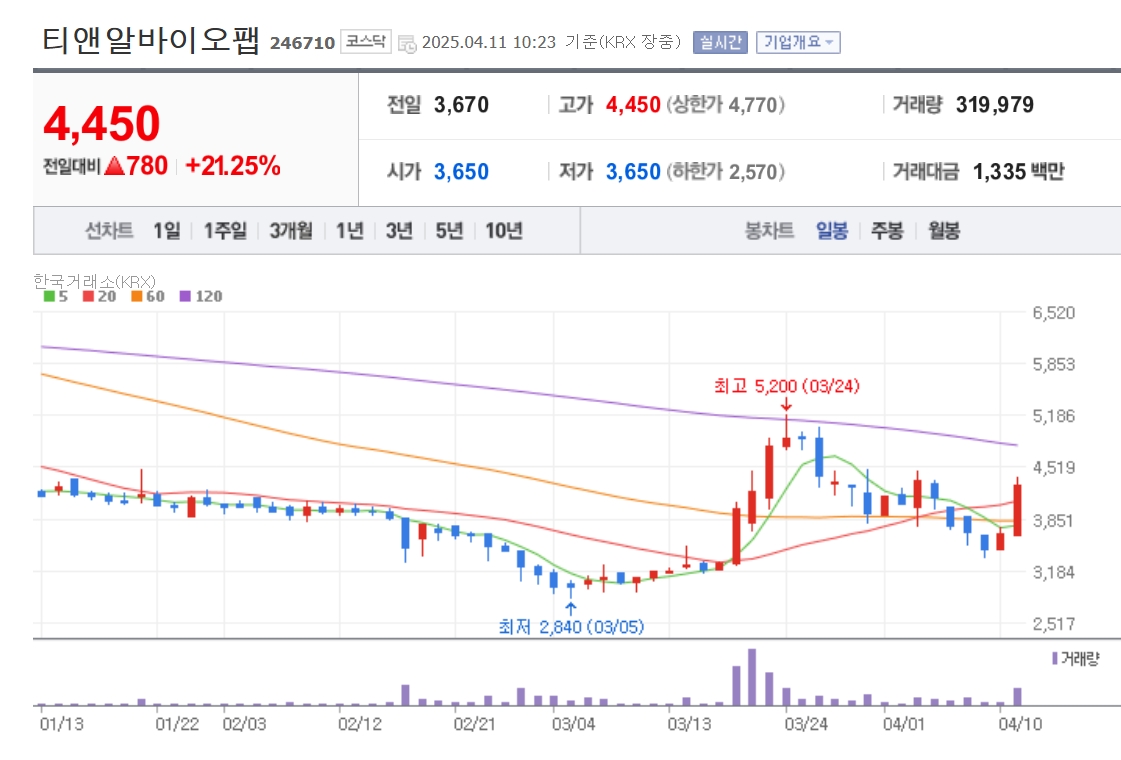
Task: Select the 10년 chart range
Action: pyautogui.click(x=503, y=230)
